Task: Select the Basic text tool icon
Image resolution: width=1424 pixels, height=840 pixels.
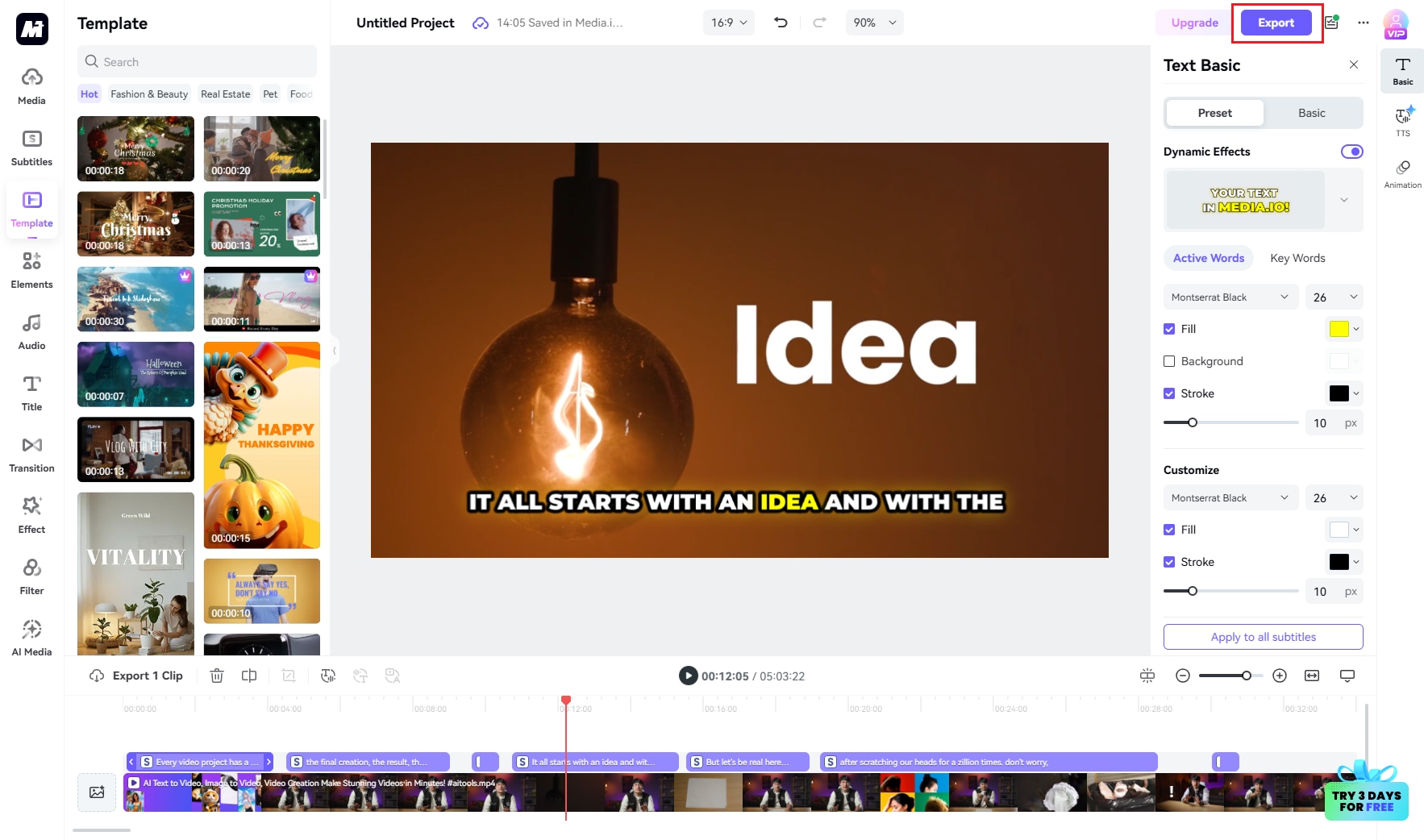Action: [1403, 71]
